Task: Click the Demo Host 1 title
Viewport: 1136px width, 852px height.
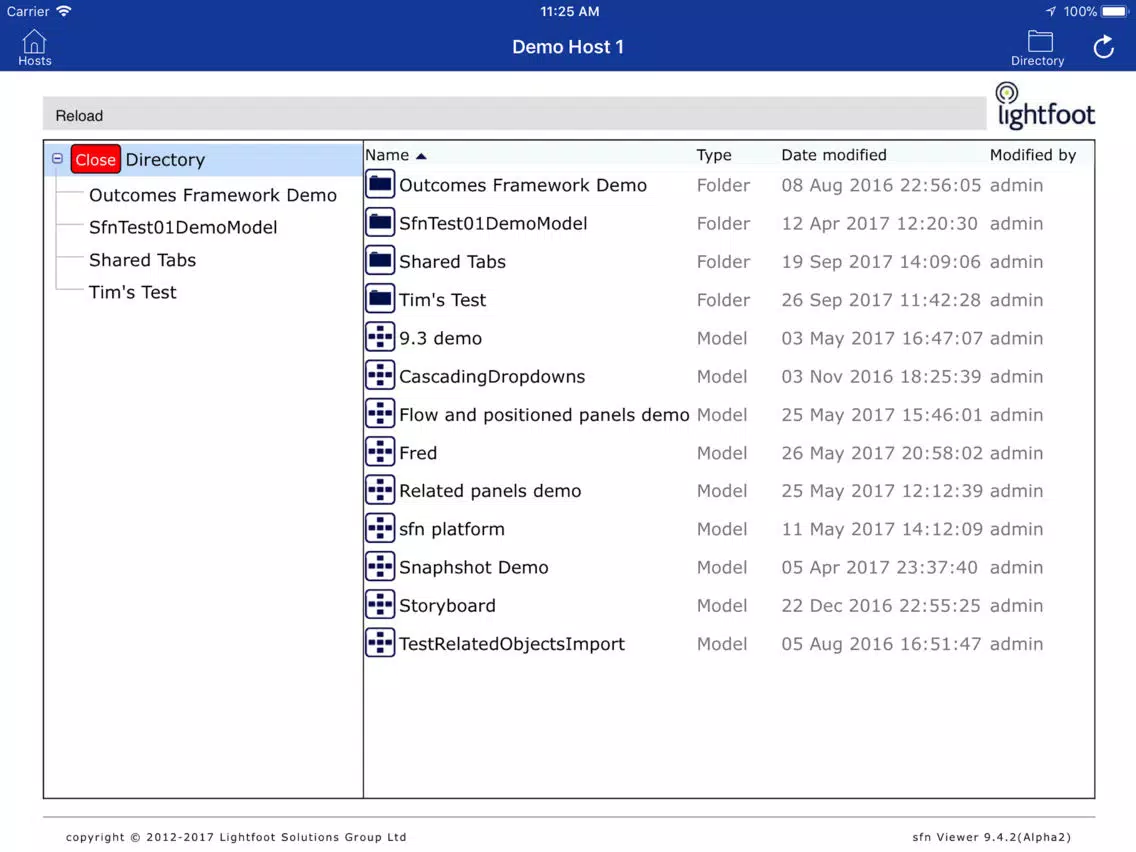Action: pyautogui.click(x=568, y=47)
